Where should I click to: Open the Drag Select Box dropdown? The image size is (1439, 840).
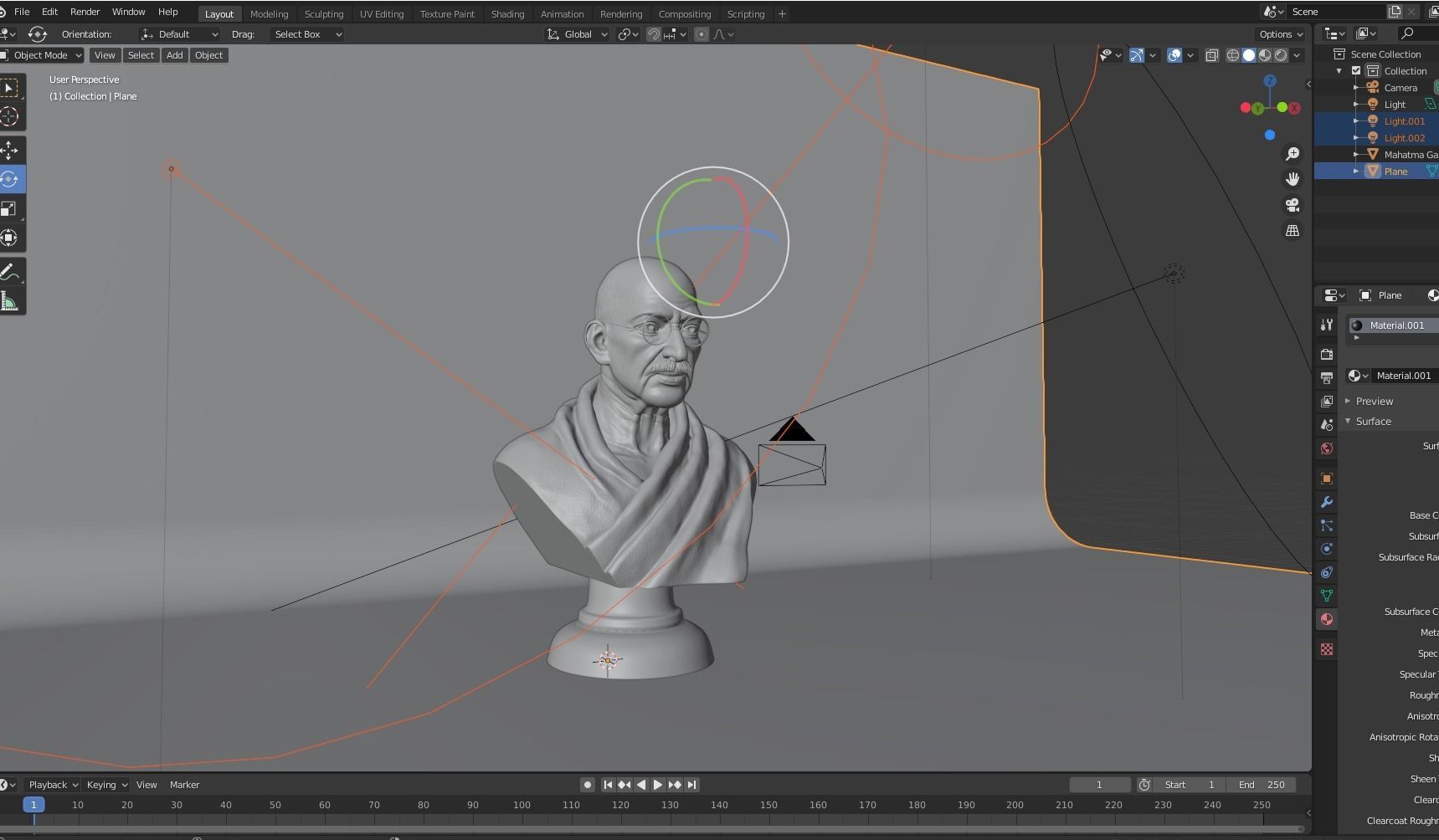tap(308, 34)
